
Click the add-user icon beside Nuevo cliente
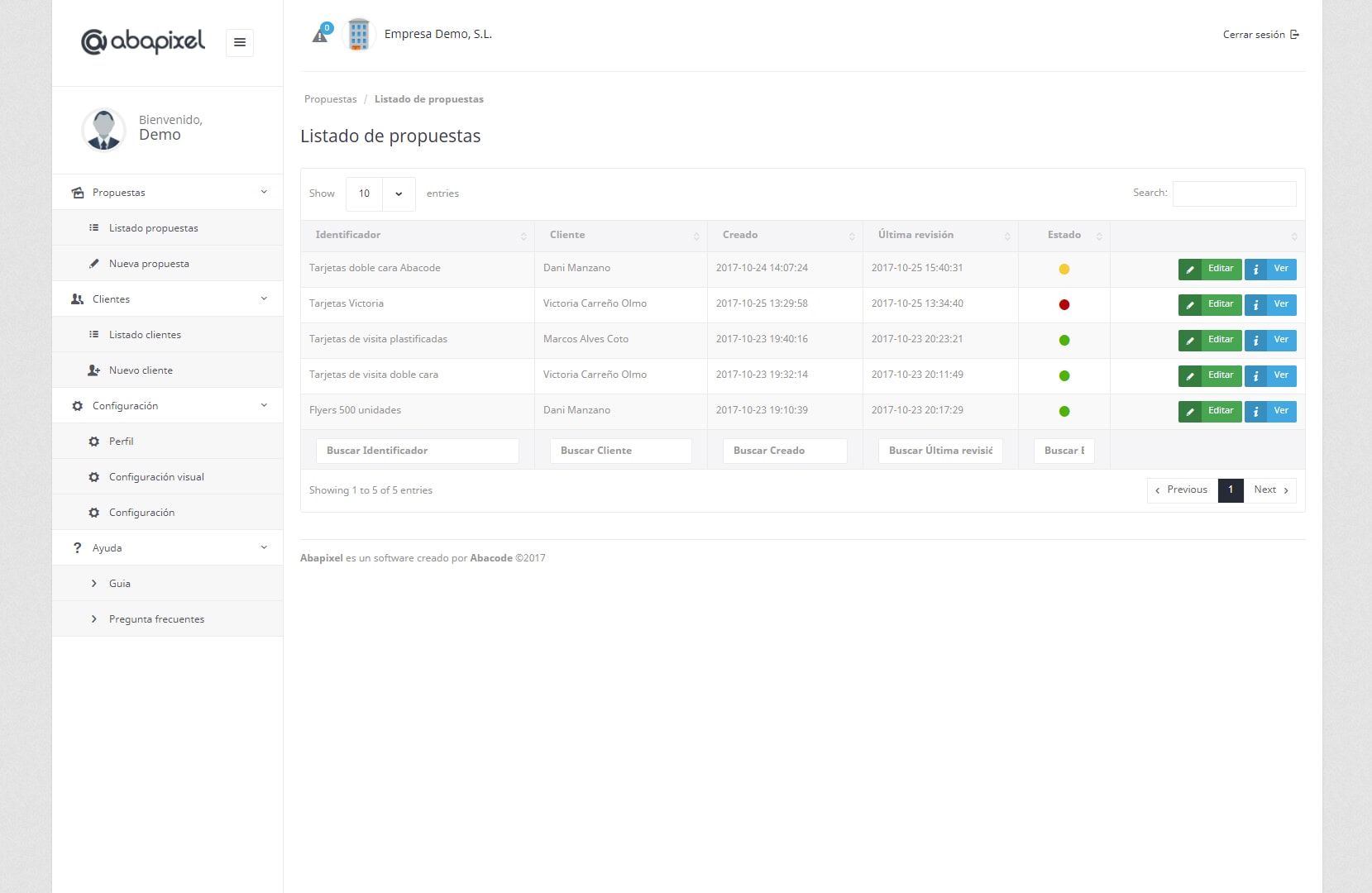(93, 370)
